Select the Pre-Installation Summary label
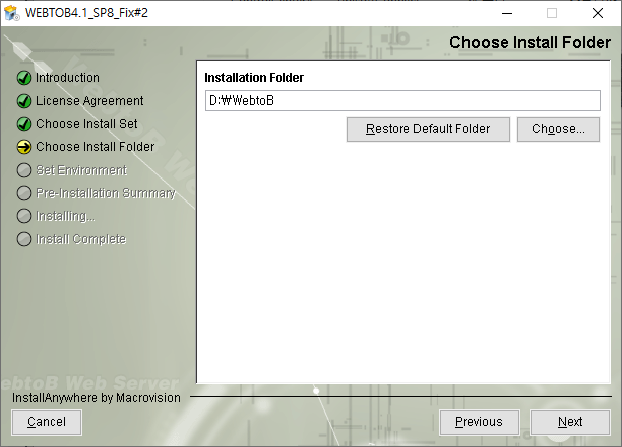 point(106,193)
